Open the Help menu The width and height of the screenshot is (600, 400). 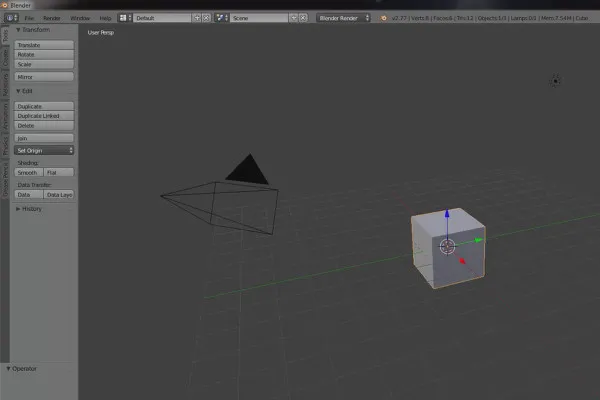coord(105,18)
